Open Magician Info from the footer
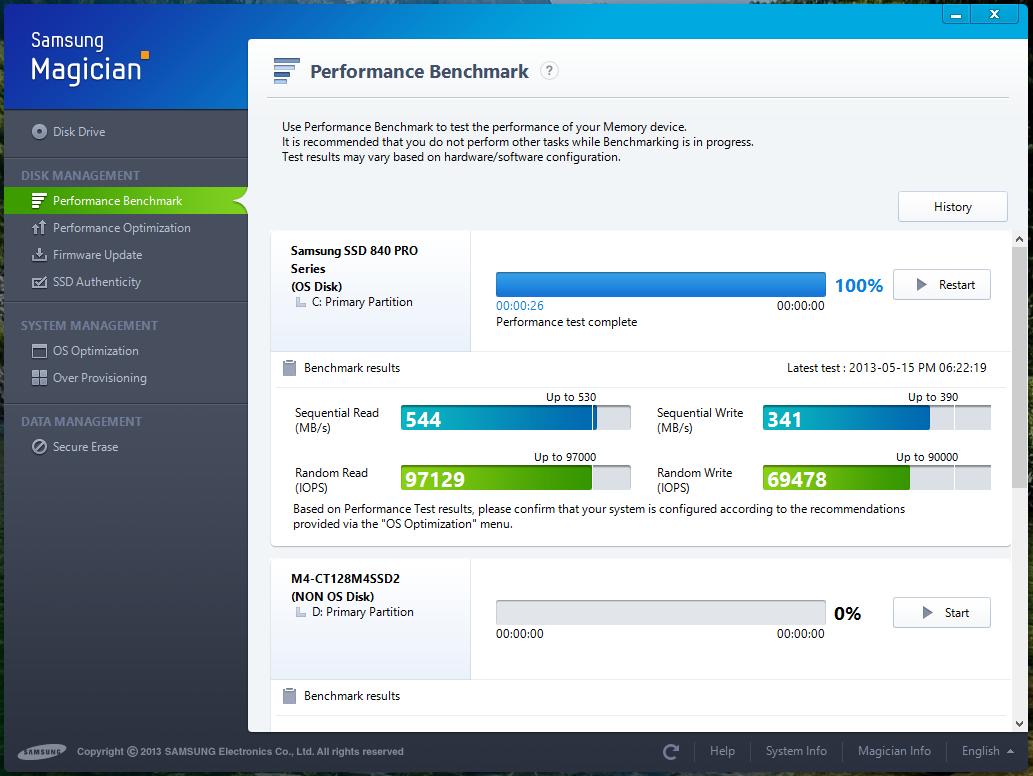 point(894,751)
